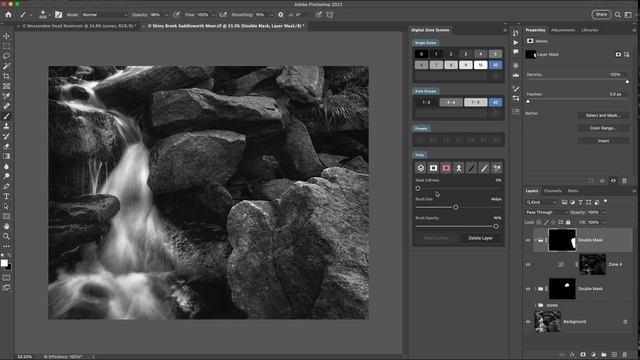Select the Type tool

point(7,196)
